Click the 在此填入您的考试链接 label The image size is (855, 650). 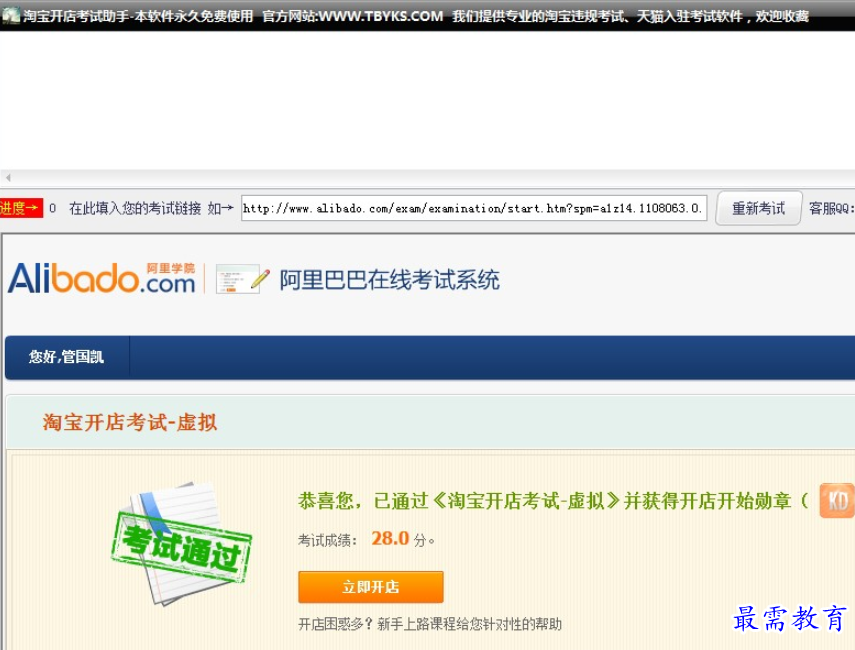(x=135, y=208)
